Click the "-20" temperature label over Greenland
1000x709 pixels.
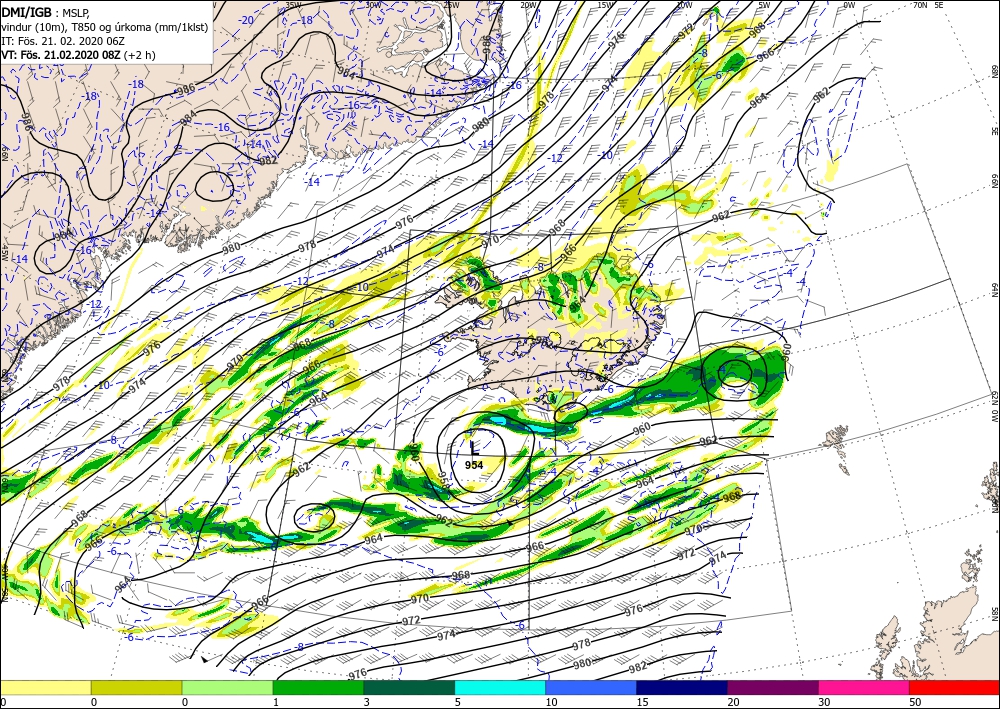[x=246, y=20]
